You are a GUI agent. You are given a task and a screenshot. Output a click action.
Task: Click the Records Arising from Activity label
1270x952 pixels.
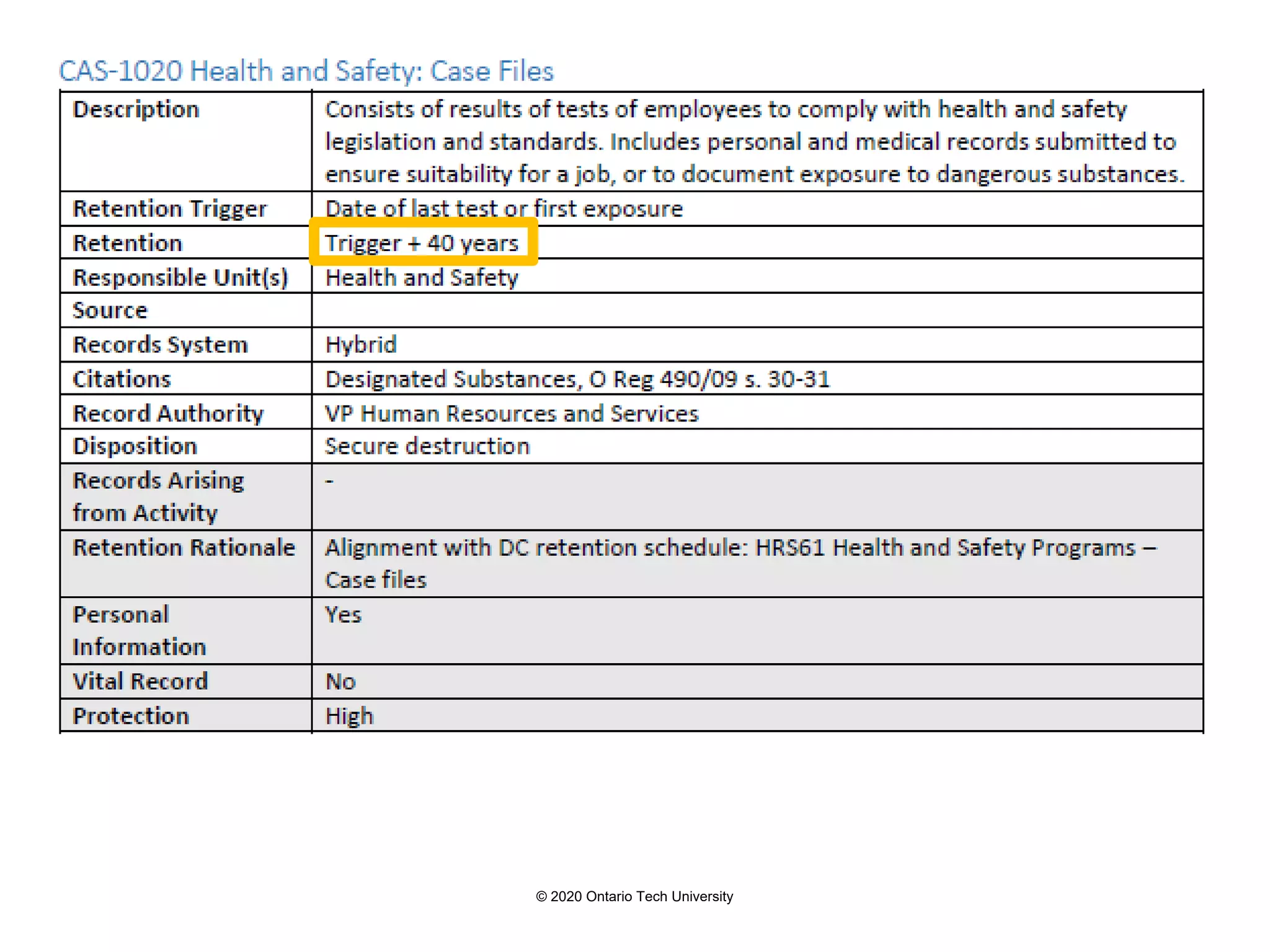[158, 496]
